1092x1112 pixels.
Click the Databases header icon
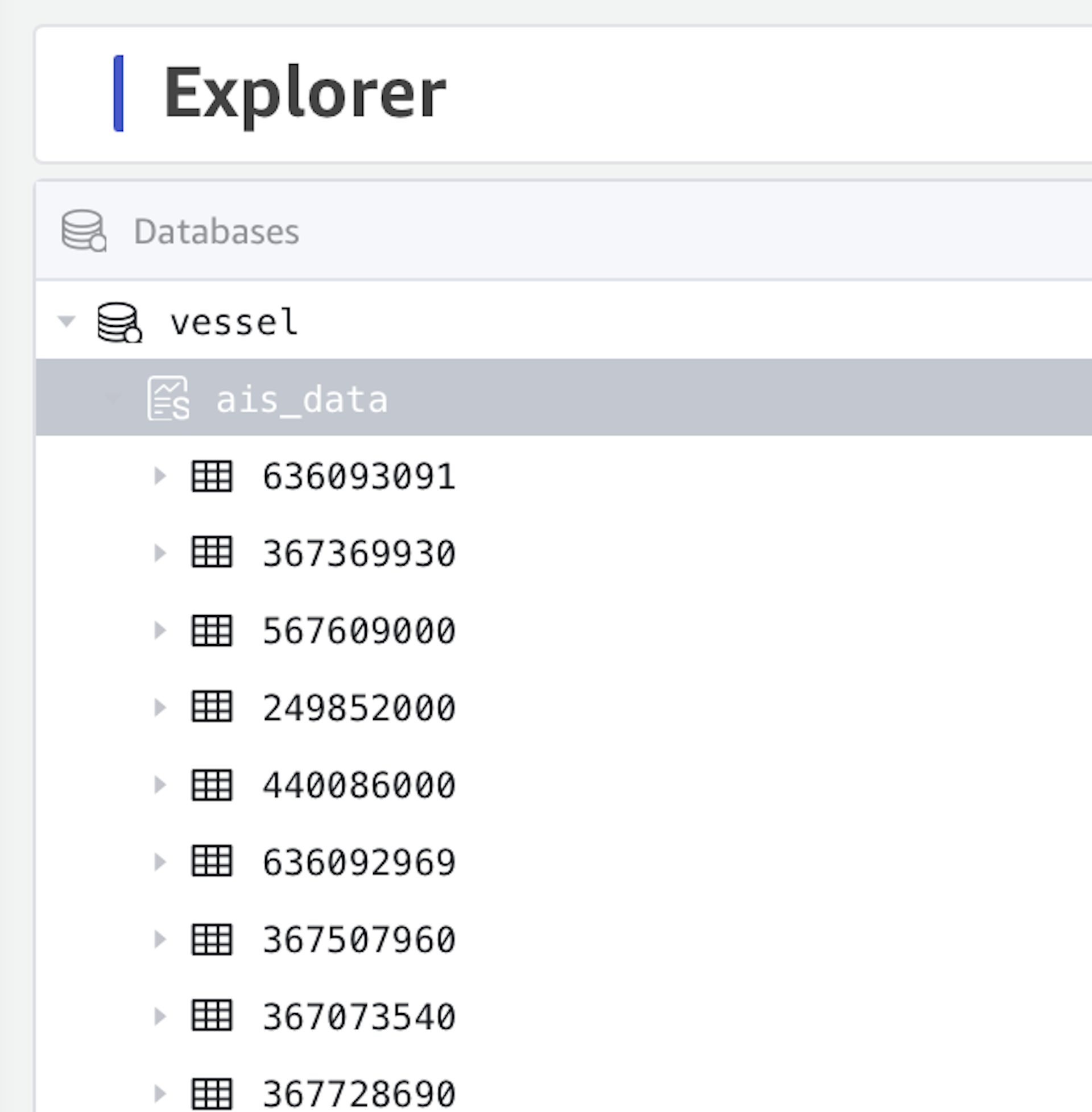[x=84, y=231]
